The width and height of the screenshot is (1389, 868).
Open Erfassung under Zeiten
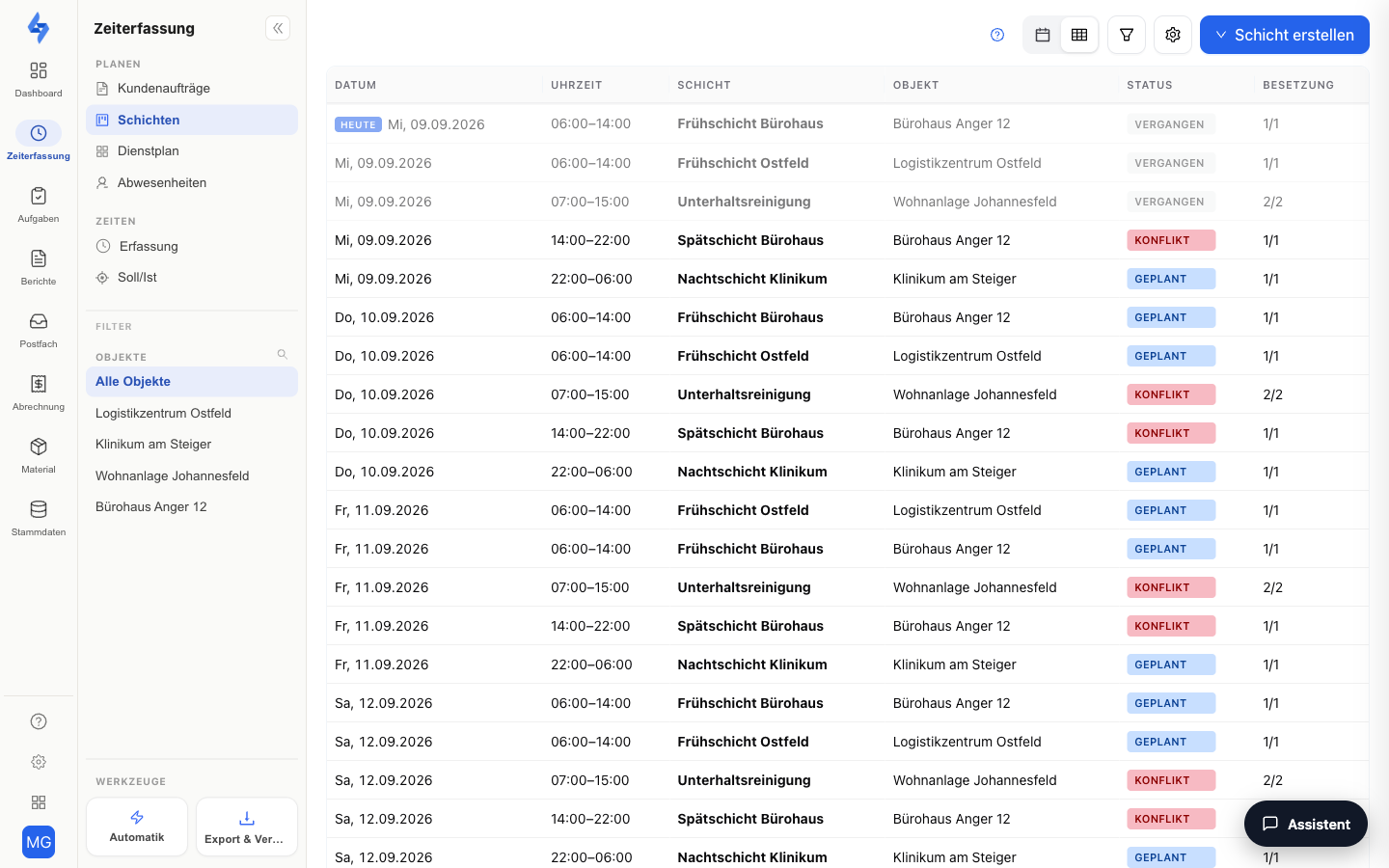[x=192, y=246]
